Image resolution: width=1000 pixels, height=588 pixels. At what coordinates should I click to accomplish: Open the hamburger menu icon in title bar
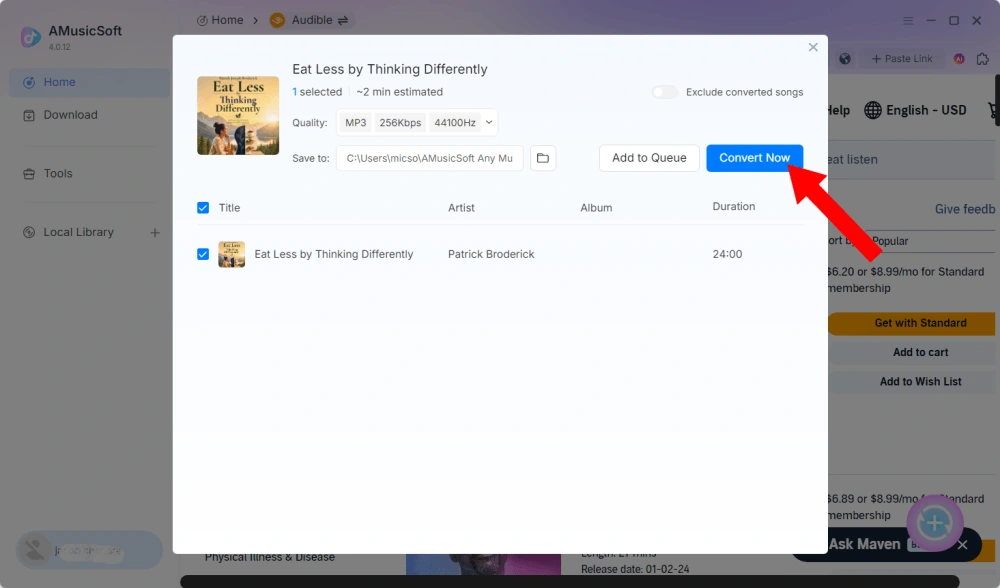908,20
